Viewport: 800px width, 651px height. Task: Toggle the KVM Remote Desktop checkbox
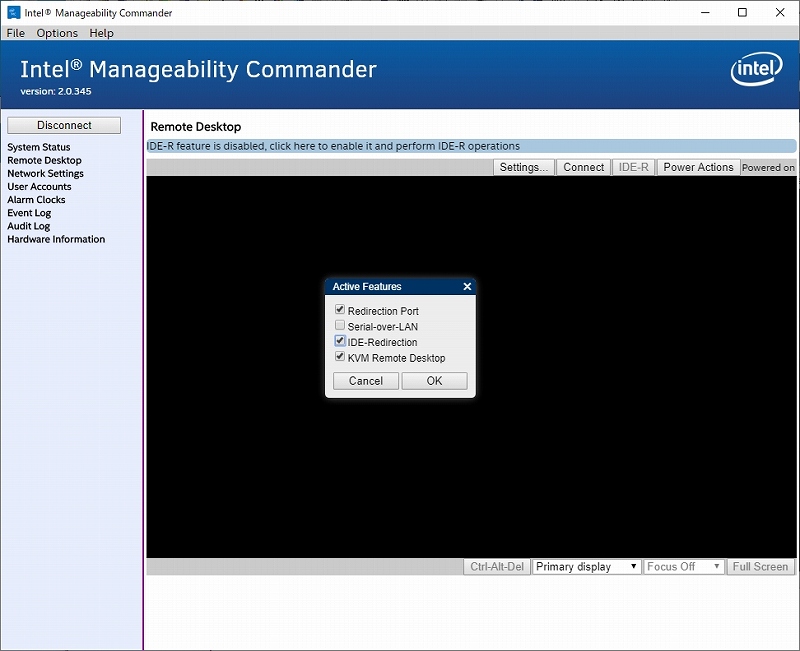[x=340, y=357]
